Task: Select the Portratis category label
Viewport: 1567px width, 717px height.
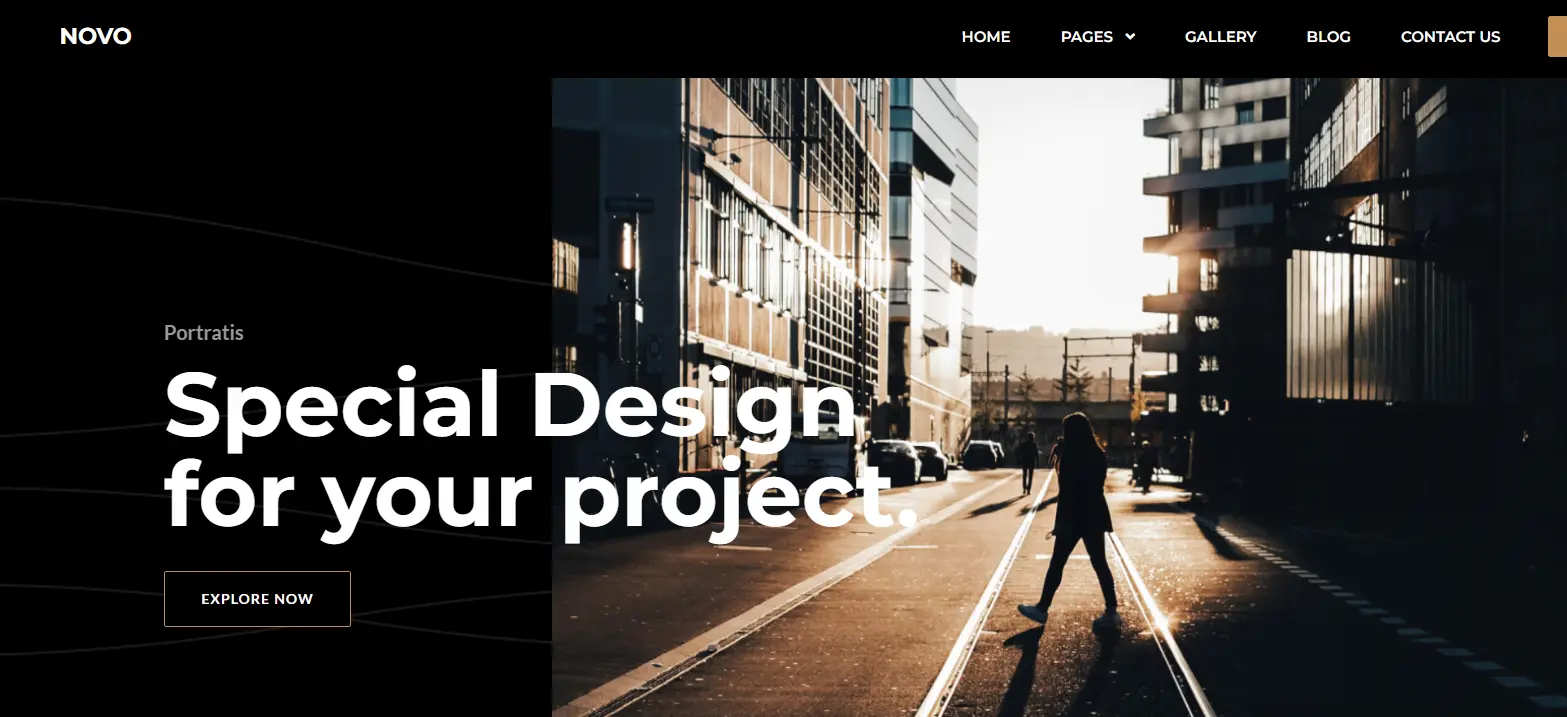Action: (x=204, y=333)
